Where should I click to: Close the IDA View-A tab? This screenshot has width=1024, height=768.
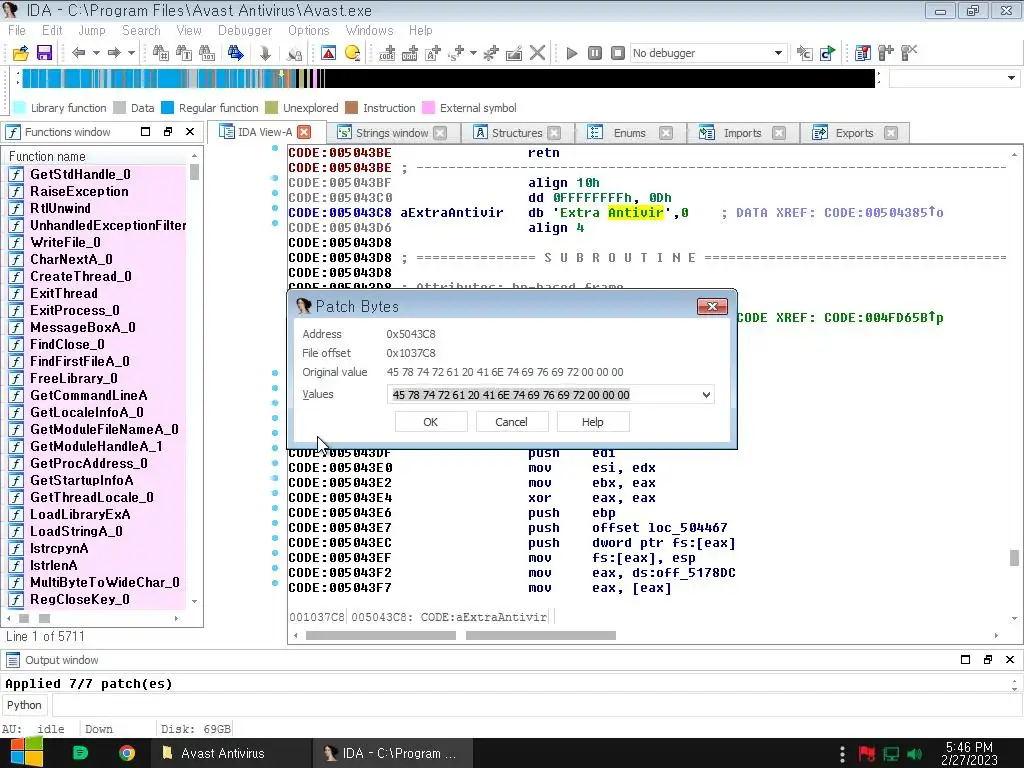[304, 132]
